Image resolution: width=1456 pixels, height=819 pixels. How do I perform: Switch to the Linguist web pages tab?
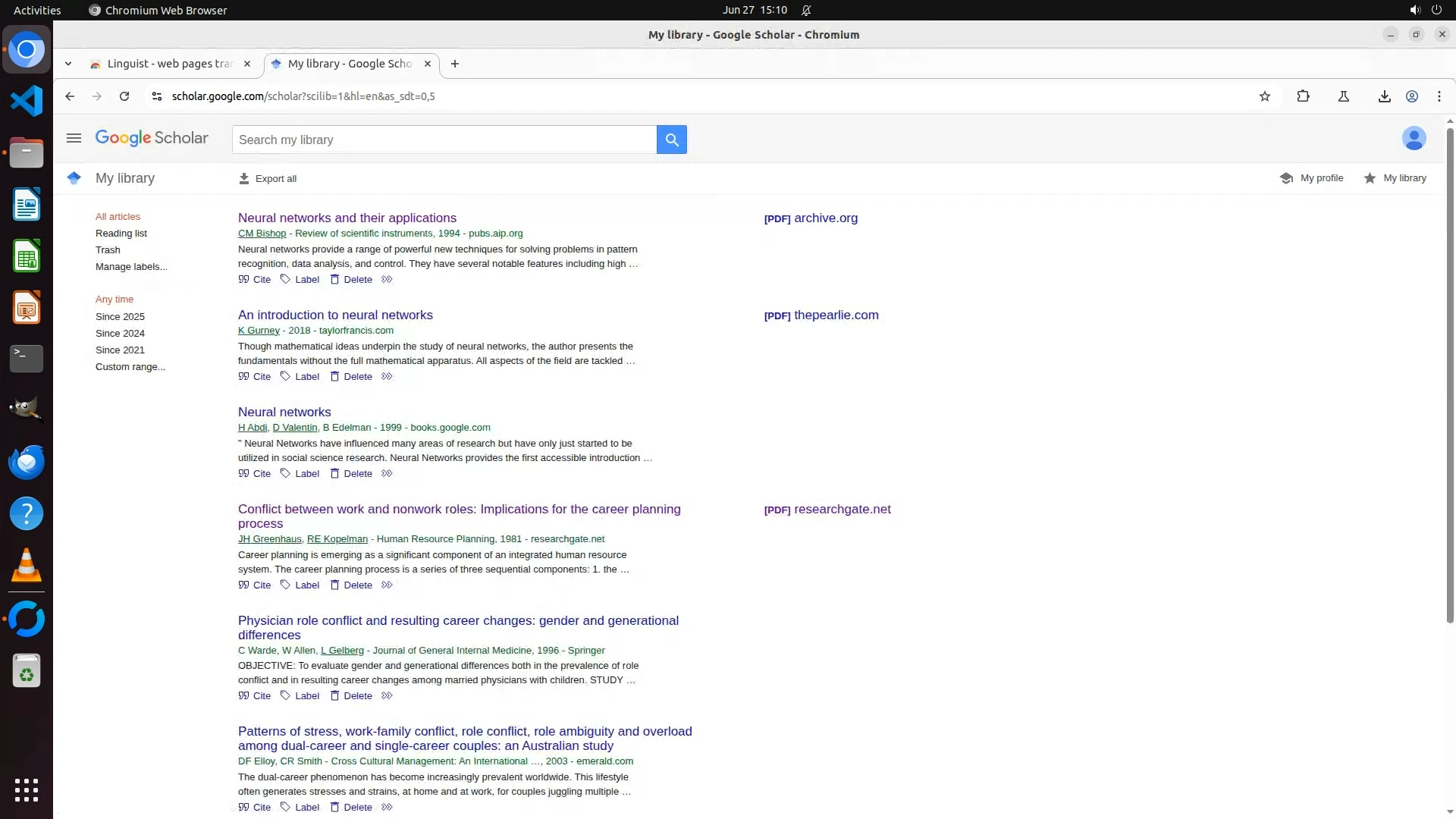pyautogui.click(x=169, y=64)
